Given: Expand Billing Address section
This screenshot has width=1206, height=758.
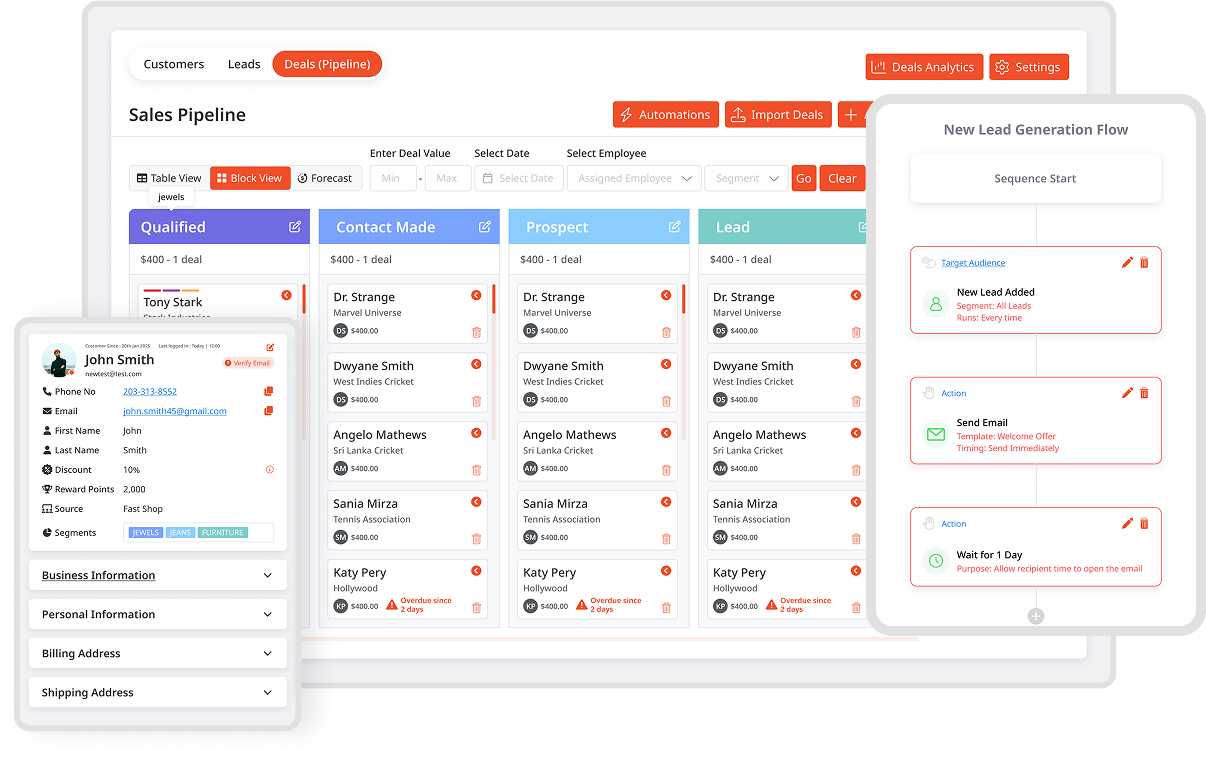Looking at the screenshot, I should [158, 653].
